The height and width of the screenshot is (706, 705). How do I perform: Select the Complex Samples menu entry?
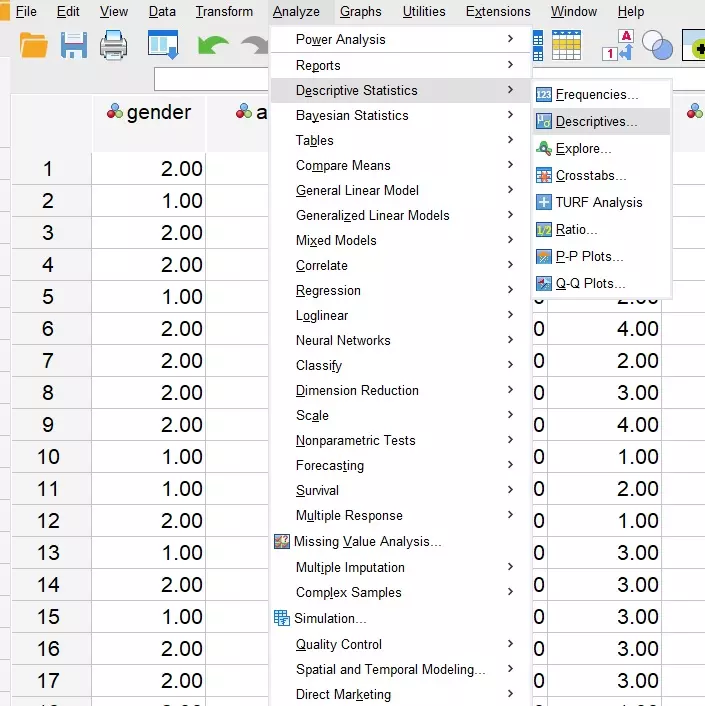click(401, 592)
